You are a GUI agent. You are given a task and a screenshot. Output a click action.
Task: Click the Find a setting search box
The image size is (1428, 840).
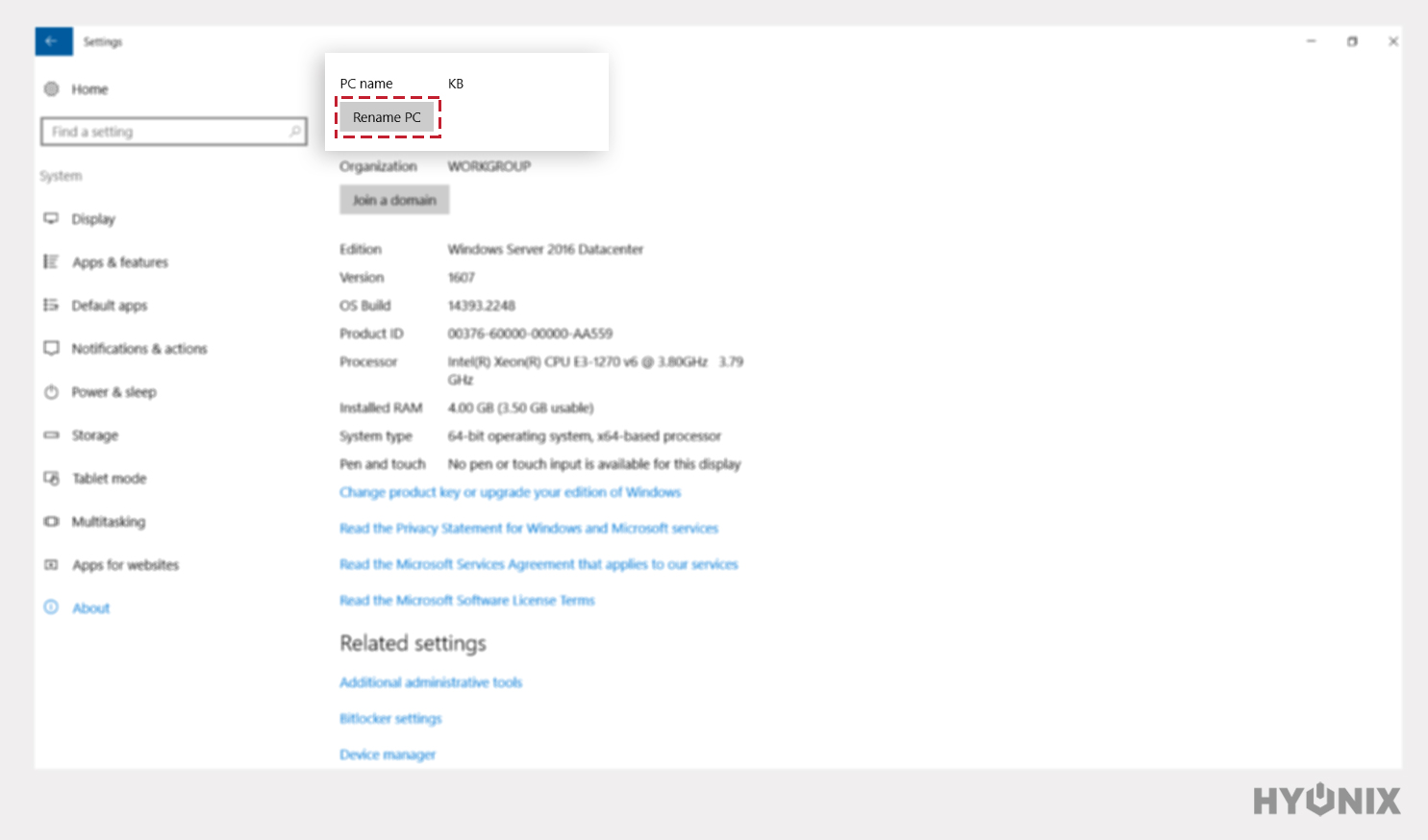pos(173,132)
